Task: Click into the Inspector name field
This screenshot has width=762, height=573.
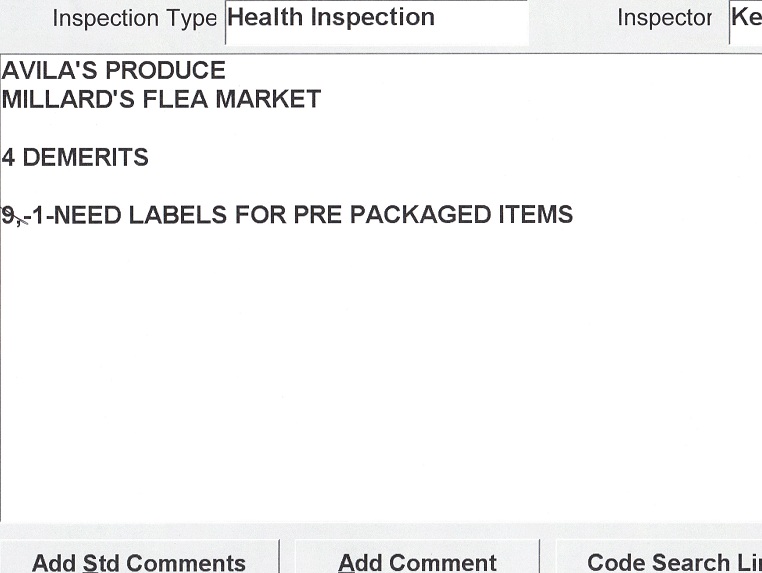Action: pos(746,20)
